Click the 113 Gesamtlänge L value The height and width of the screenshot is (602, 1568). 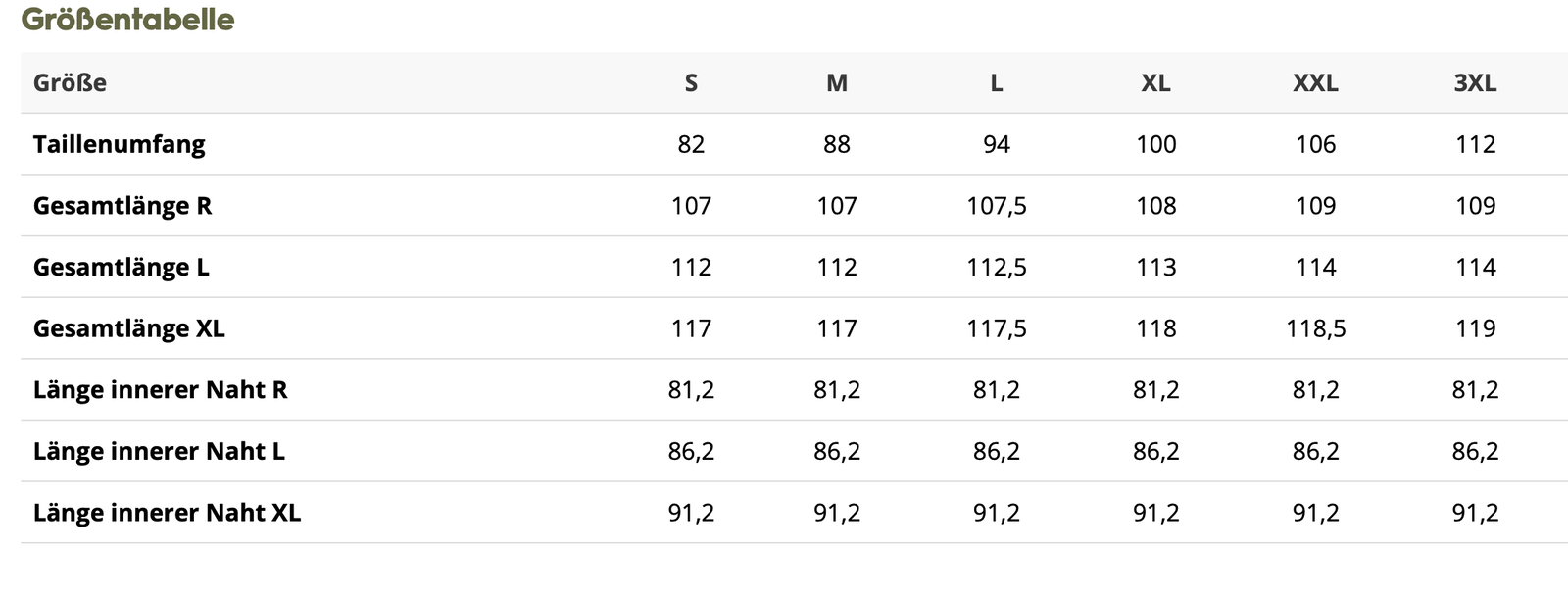[1156, 267]
